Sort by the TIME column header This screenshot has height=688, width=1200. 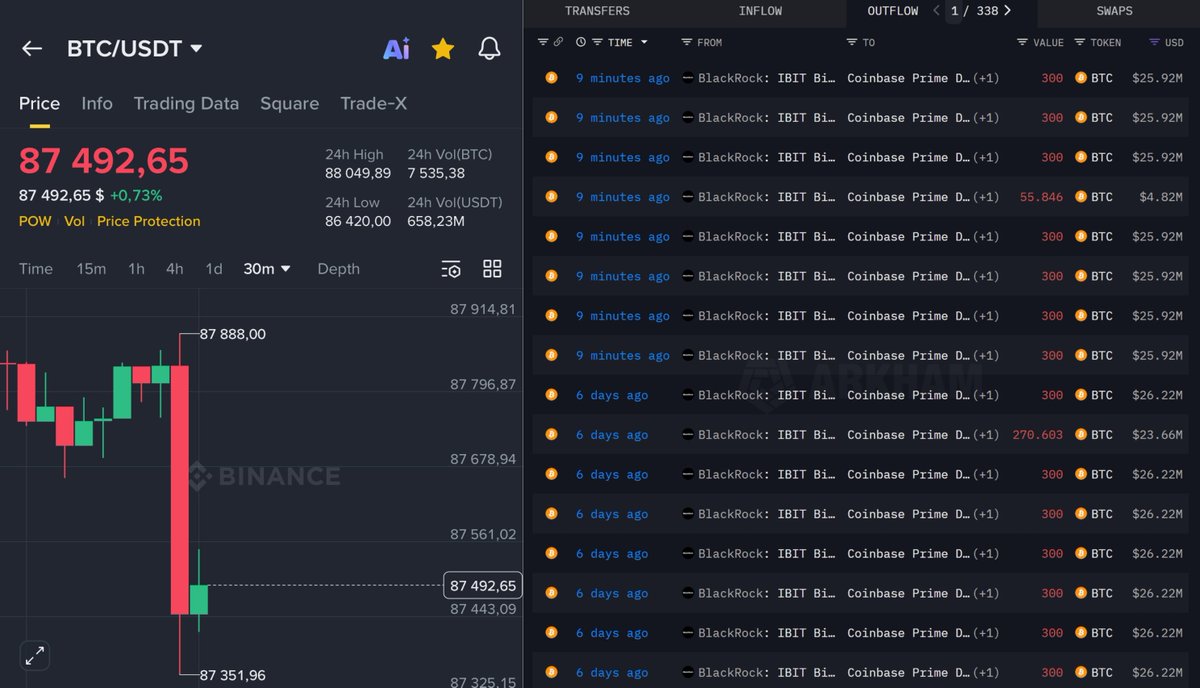(627, 42)
